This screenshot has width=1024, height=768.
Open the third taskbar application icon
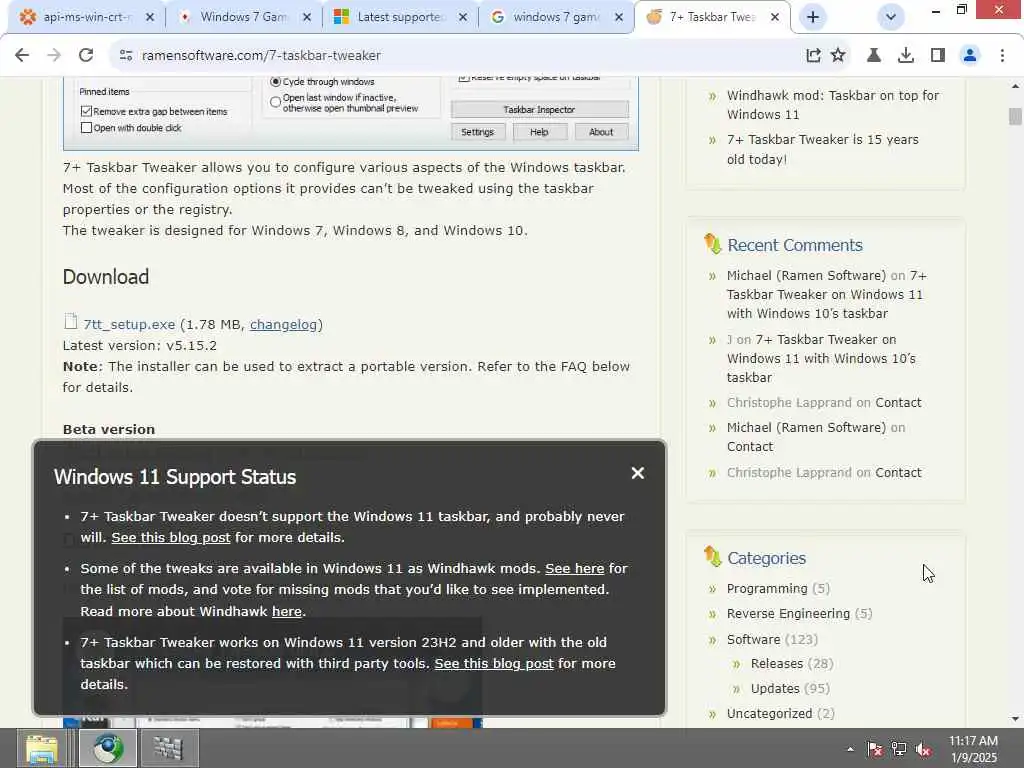coord(168,748)
